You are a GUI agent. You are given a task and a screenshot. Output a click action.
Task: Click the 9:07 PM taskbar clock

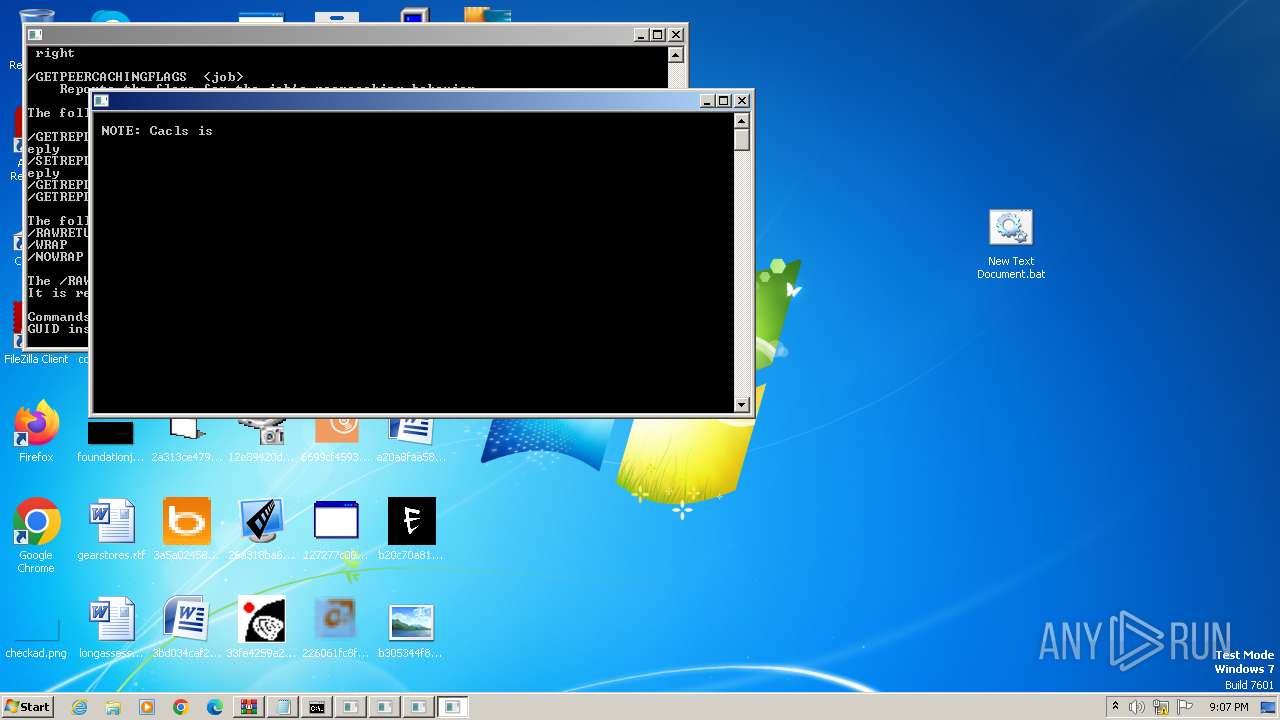tap(1228, 707)
